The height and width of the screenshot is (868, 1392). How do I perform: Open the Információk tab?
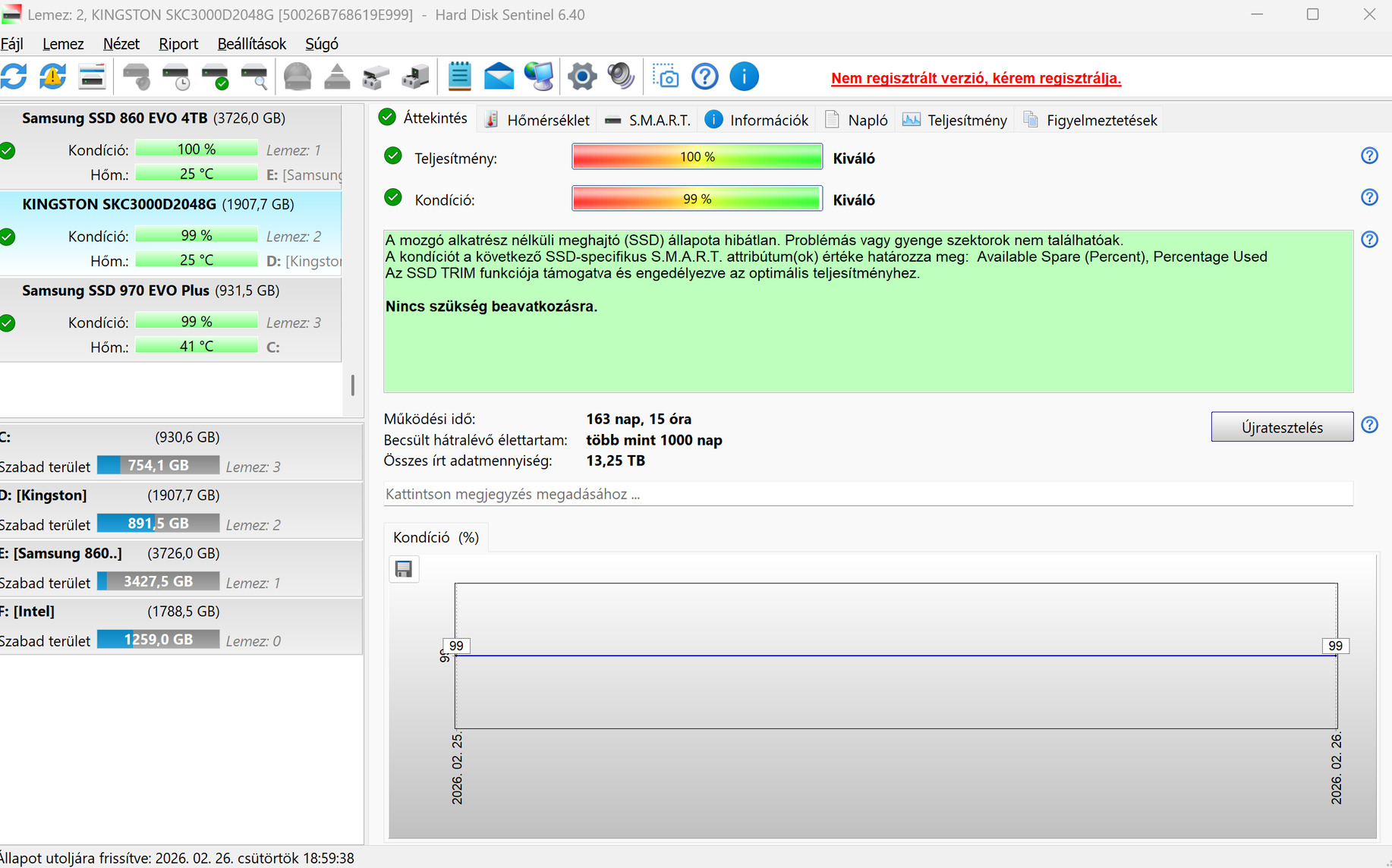click(x=757, y=120)
